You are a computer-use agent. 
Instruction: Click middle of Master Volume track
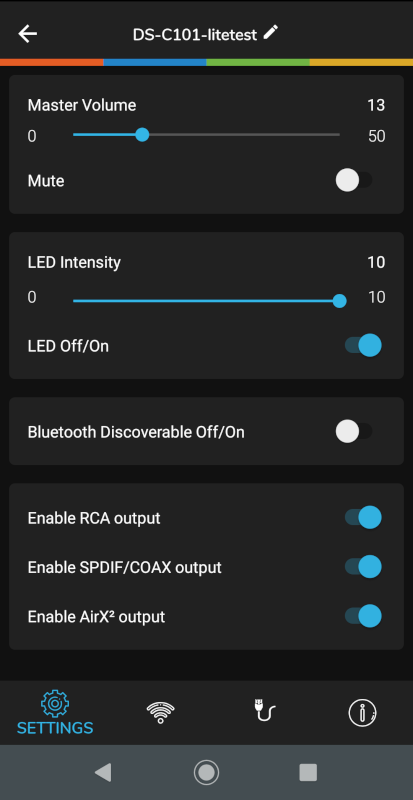coord(206,135)
